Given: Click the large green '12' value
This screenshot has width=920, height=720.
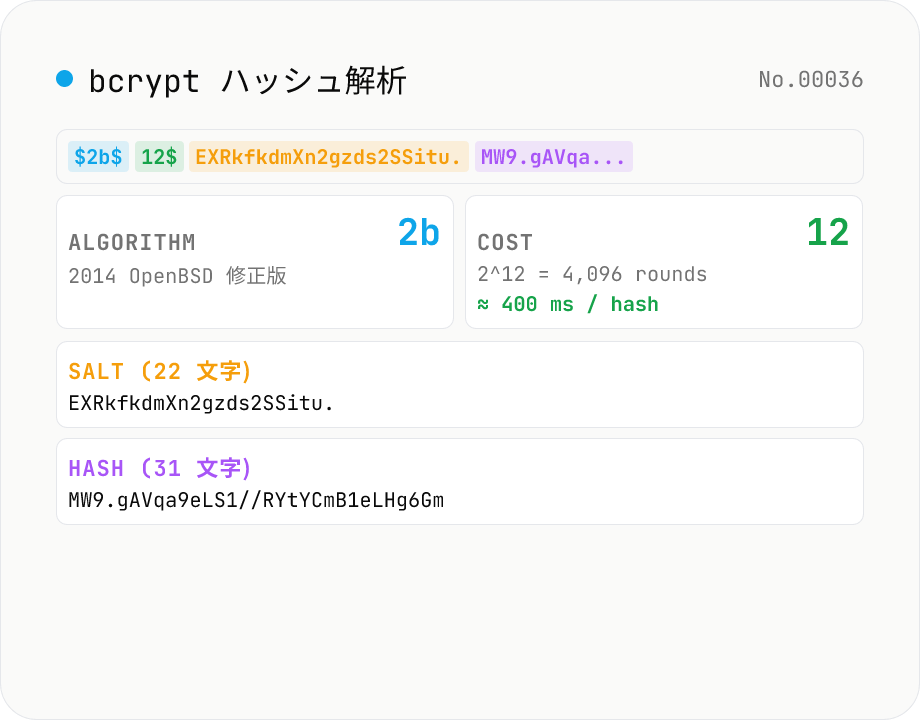Looking at the screenshot, I should pyautogui.click(x=828, y=232).
